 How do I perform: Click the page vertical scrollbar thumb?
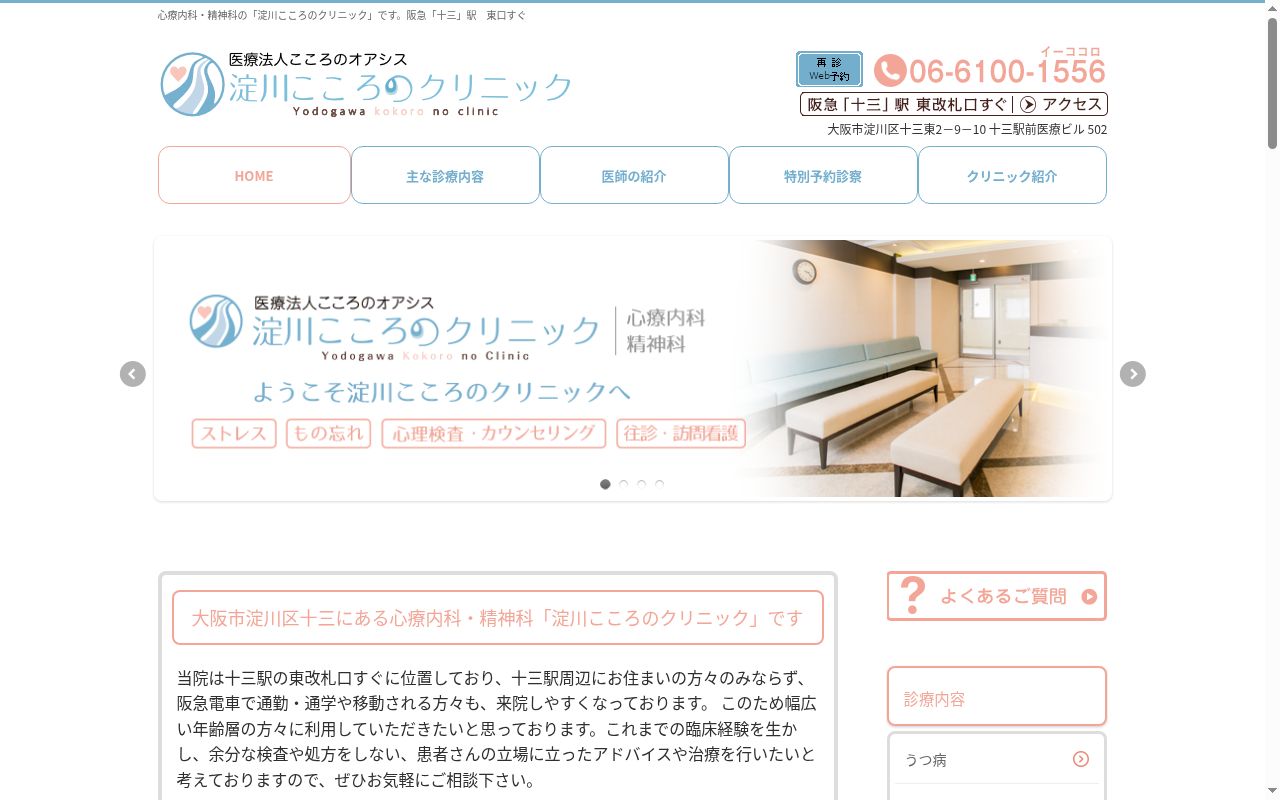(x=1272, y=84)
